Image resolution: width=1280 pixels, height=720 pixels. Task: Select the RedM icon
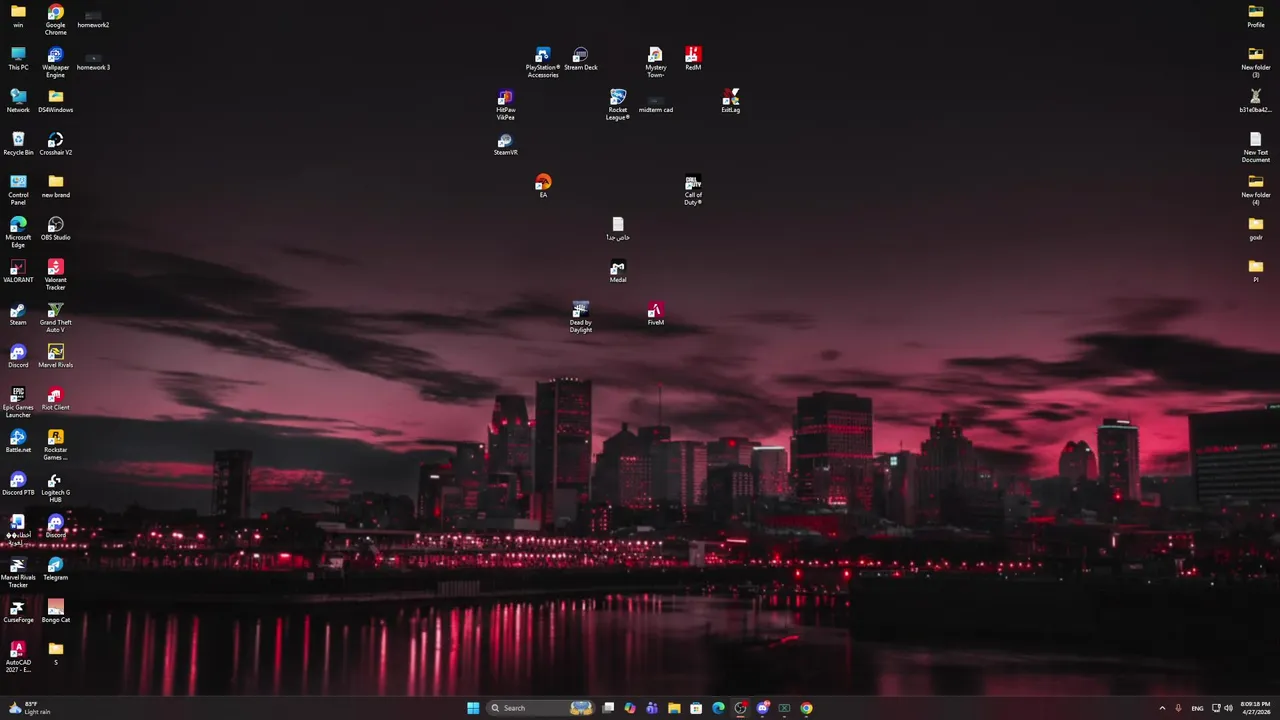(x=693, y=59)
